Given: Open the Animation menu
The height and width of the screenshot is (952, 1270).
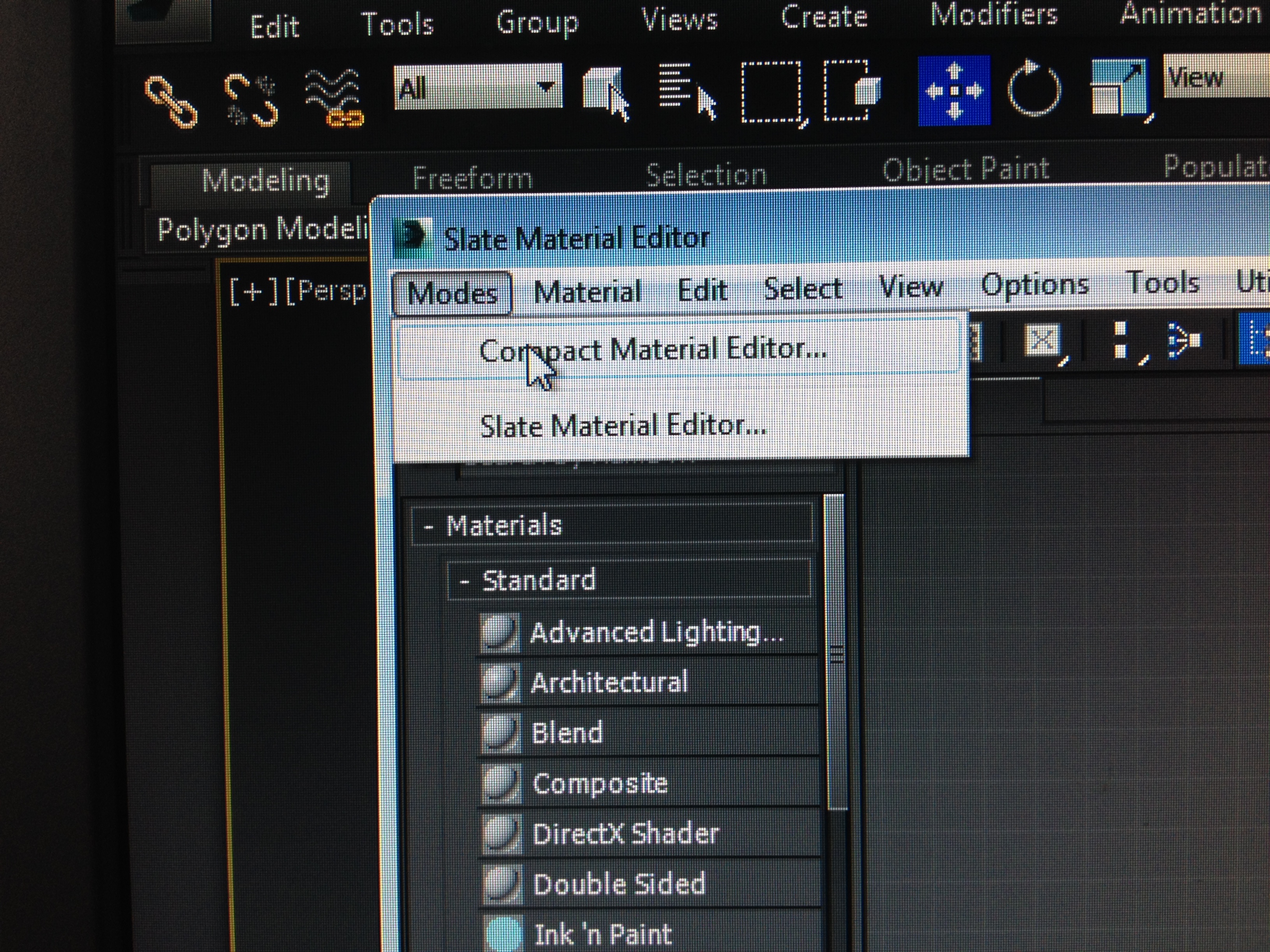Looking at the screenshot, I should [1191, 12].
